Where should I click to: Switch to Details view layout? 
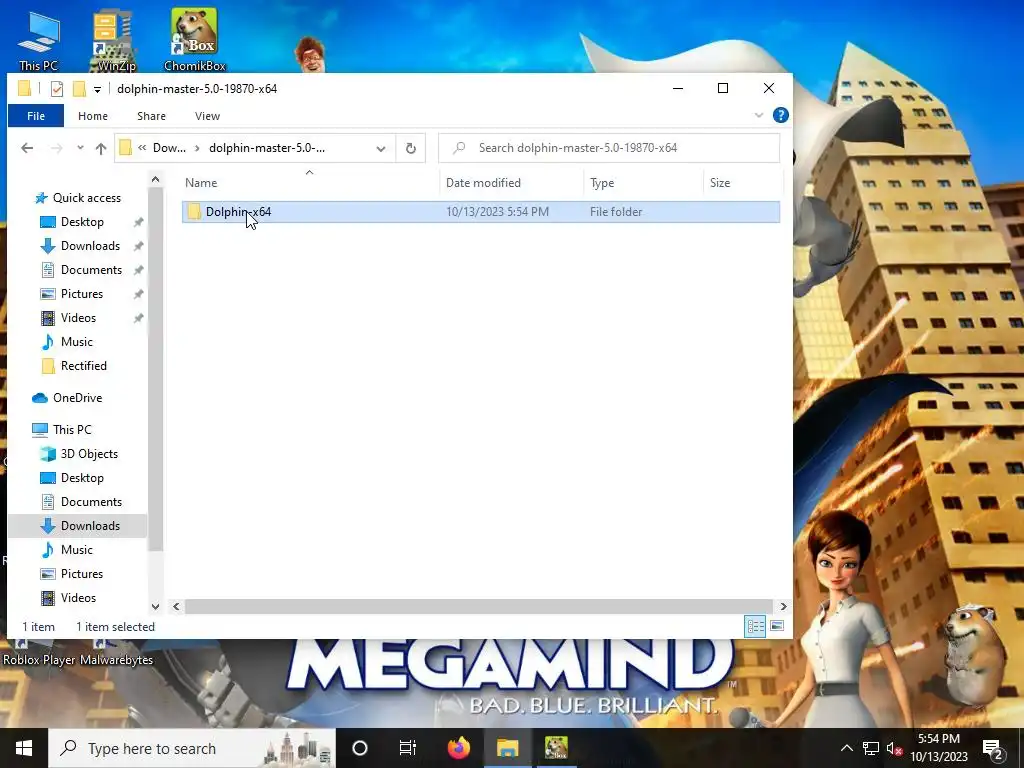pyautogui.click(x=756, y=626)
